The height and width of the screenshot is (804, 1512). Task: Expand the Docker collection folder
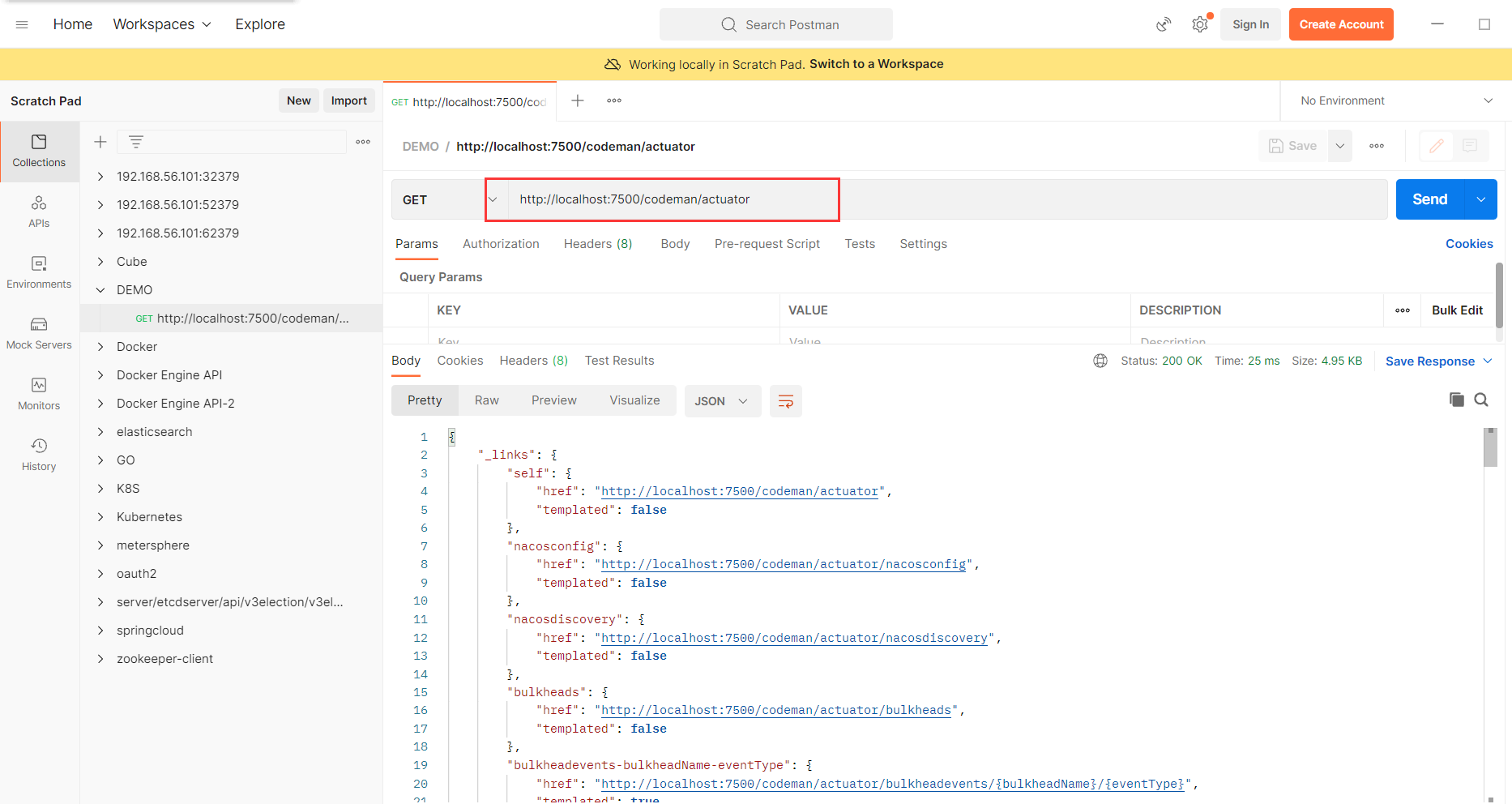(x=100, y=347)
